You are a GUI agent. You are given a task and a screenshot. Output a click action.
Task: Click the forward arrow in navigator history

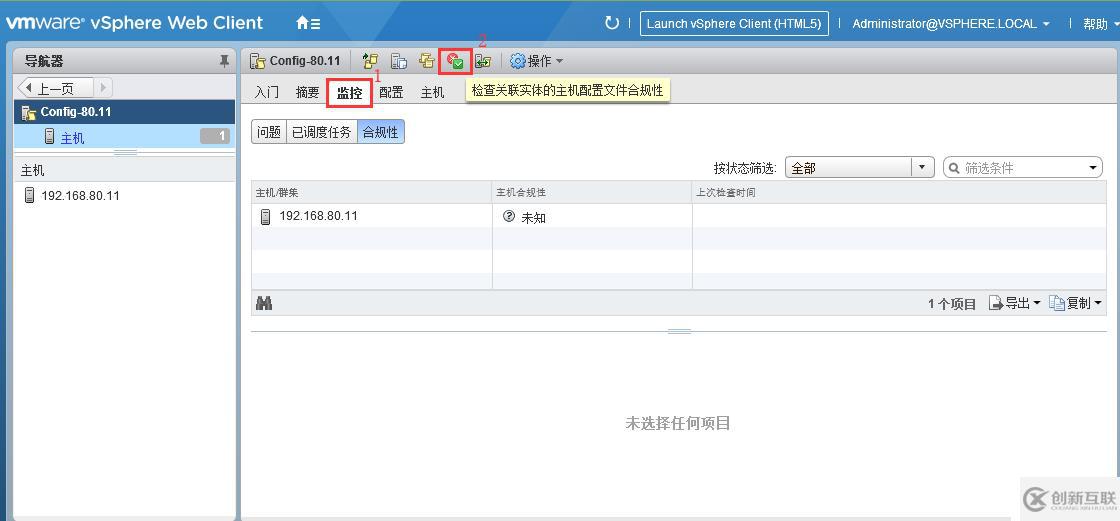tap(103, 88)
